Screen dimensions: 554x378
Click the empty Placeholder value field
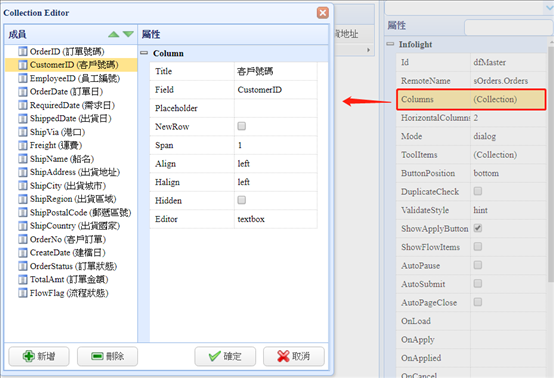[276, 108]
